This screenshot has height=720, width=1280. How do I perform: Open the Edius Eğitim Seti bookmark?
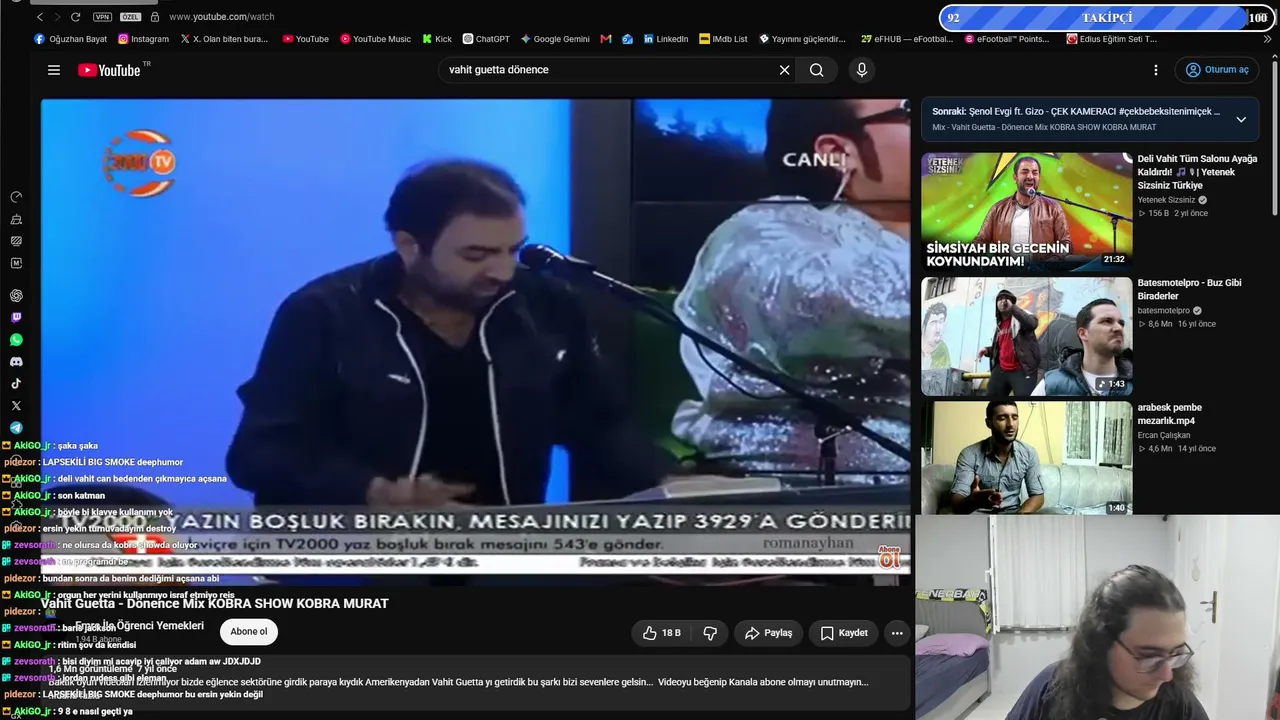[1112, 39]
